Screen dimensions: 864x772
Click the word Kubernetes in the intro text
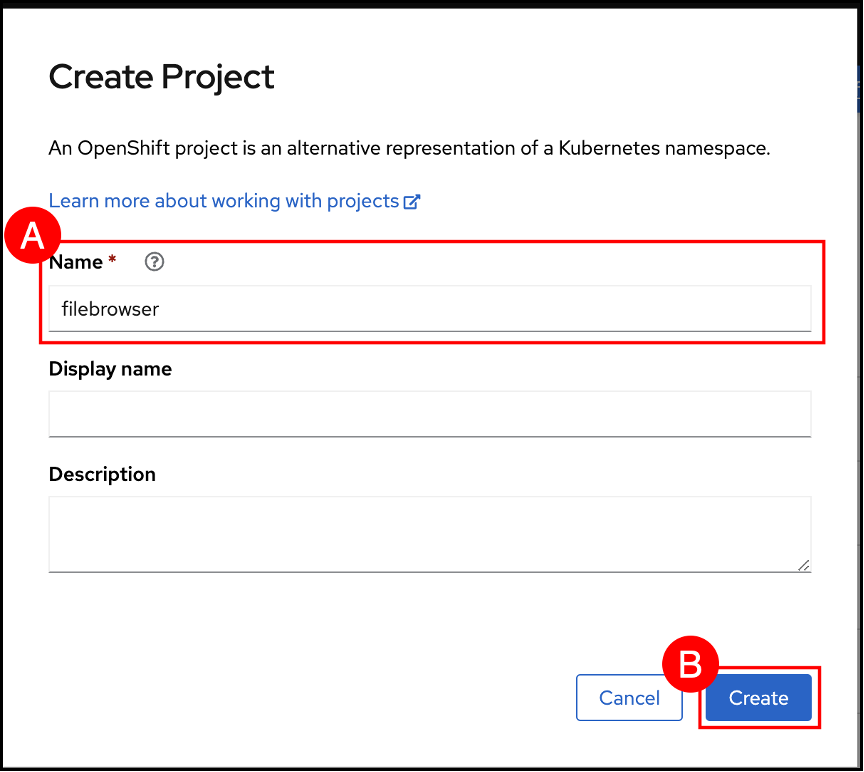616,149
